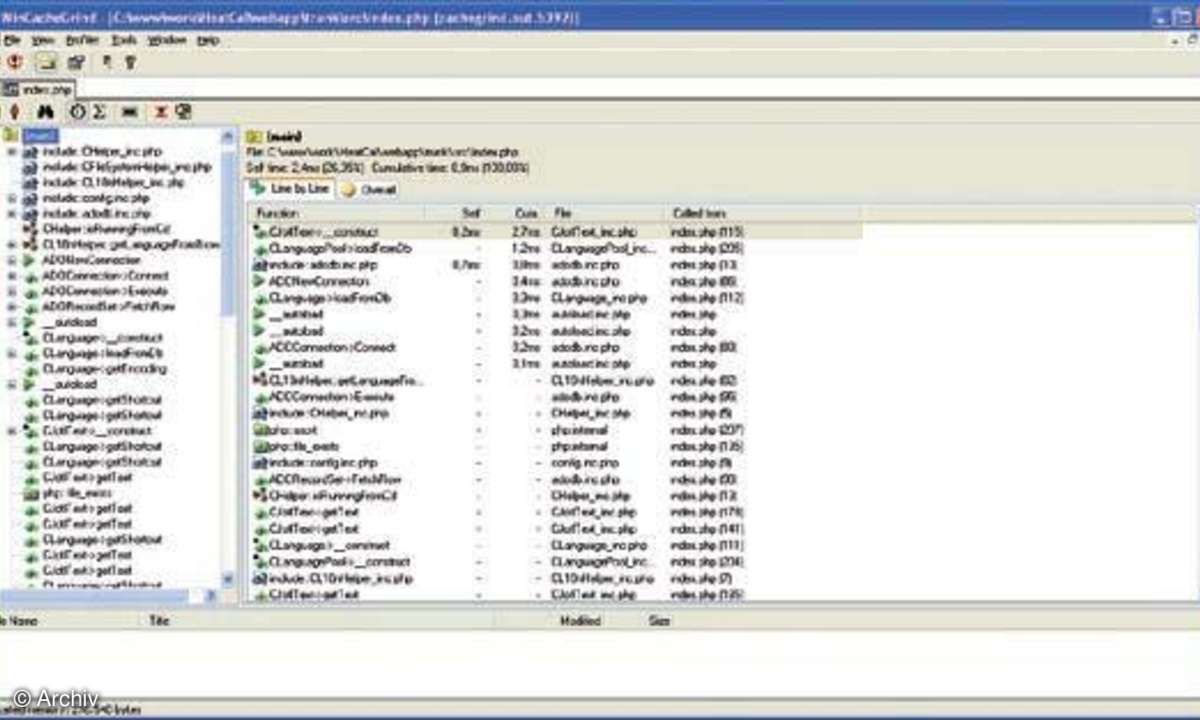Click the third icon in the top toolbar
The width and height of the screenshot is (1200, 720).
(76, 62)
